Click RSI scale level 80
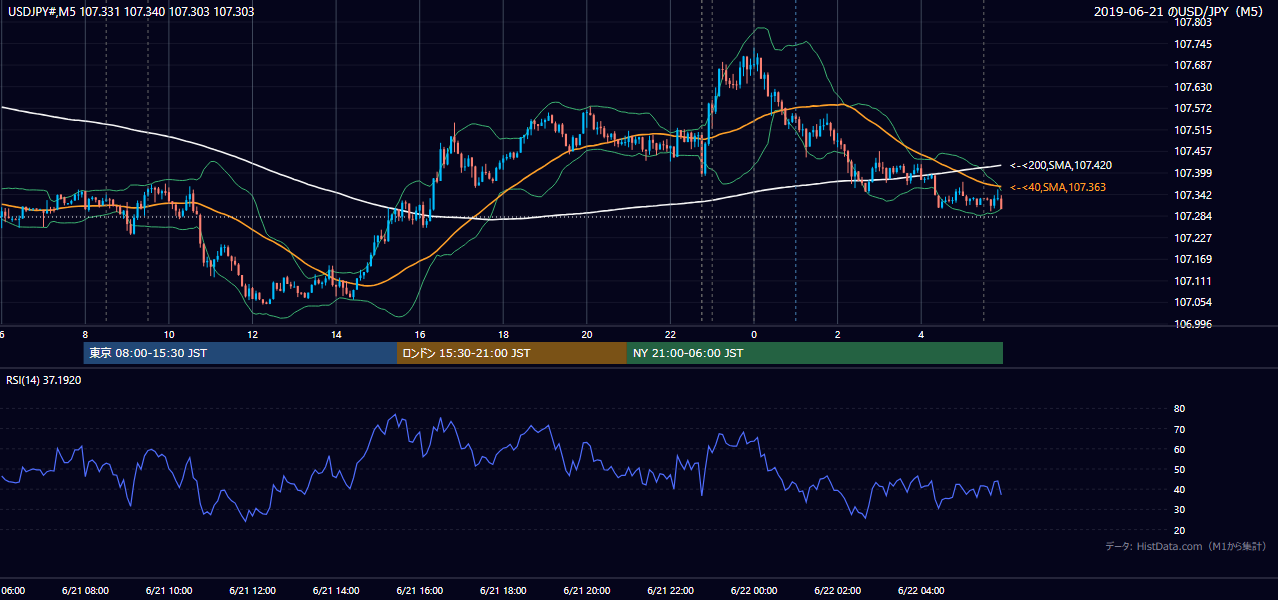Screen dimensions: 1278x600 pyautogui.click(x=1179, y=409)
